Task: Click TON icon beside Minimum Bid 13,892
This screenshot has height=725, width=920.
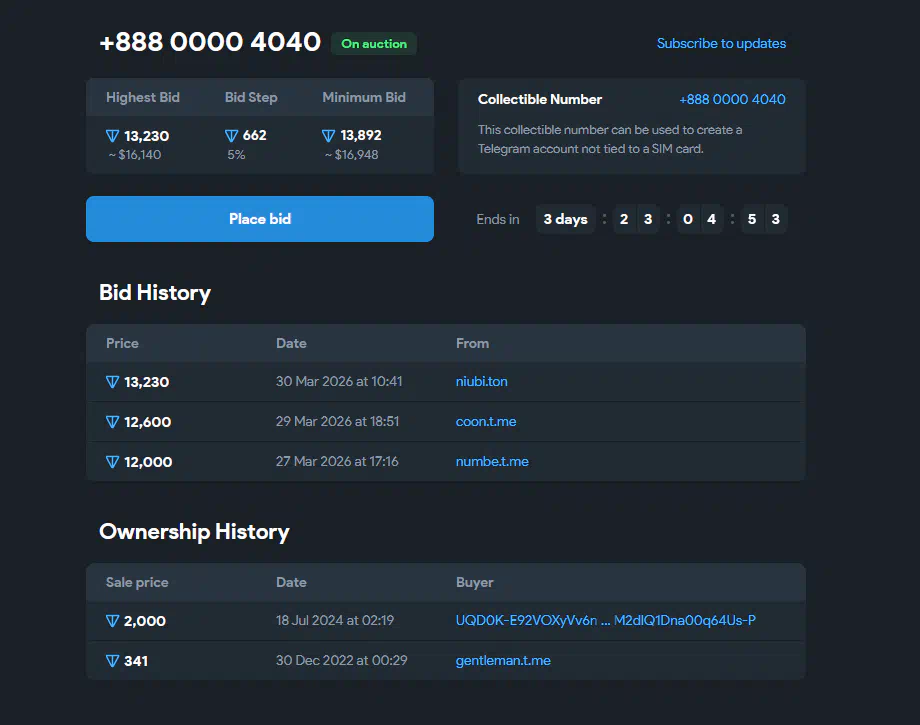Action: click(x=329, y=136)
